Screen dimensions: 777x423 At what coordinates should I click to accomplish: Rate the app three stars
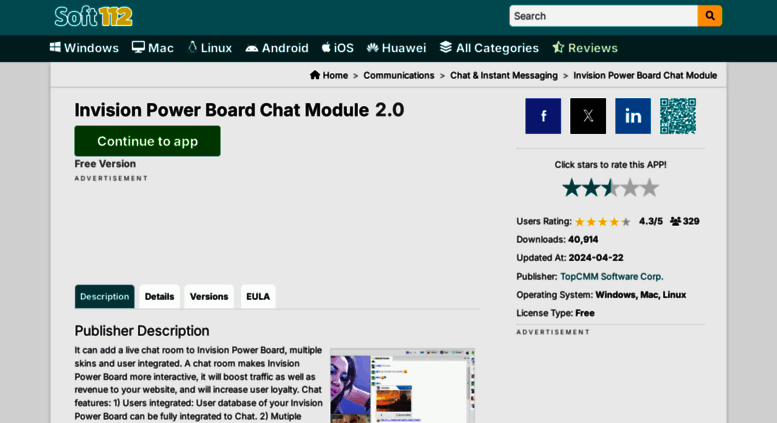610,188
